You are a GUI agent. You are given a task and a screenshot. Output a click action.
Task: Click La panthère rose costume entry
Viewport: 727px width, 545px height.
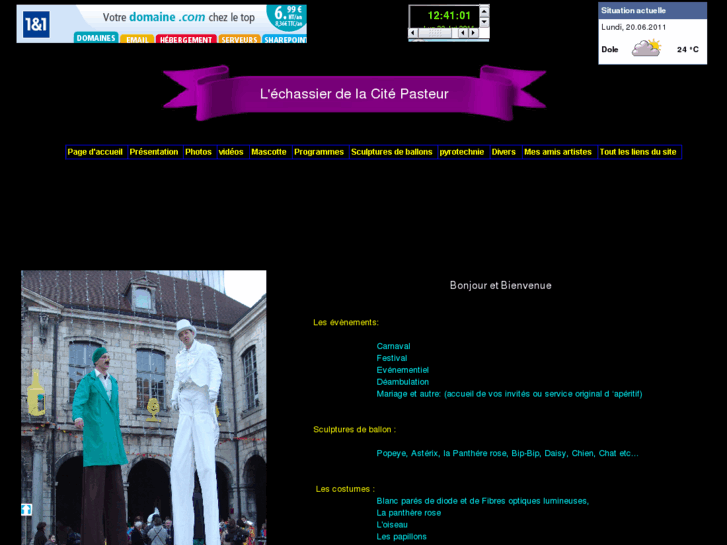(408, 513)
